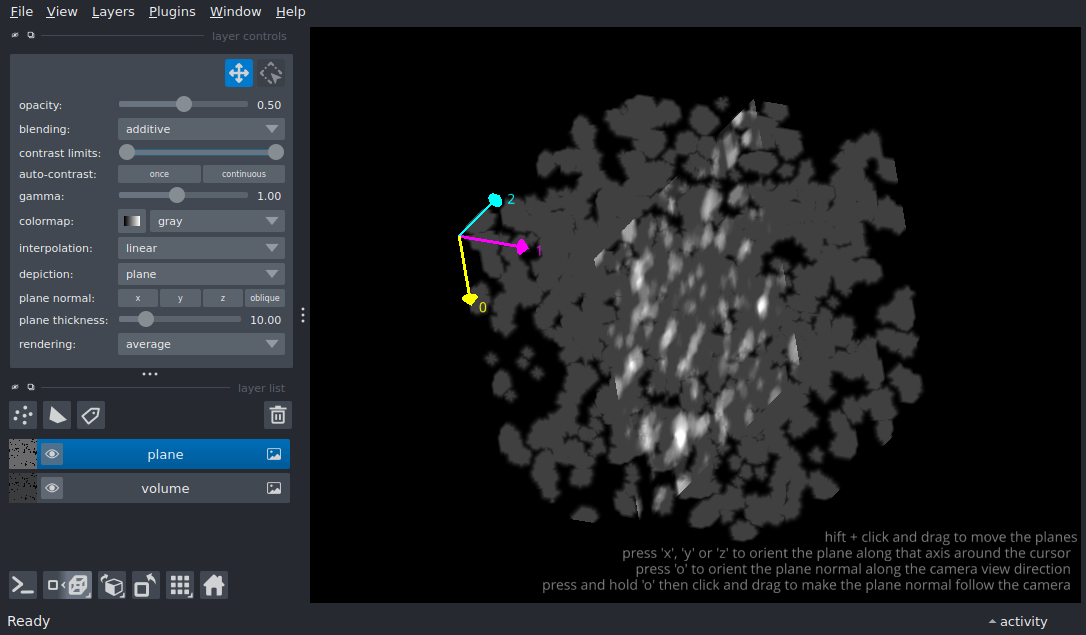Open the colormap gray dropdown

pyautogui.click(x=217, y=221)
